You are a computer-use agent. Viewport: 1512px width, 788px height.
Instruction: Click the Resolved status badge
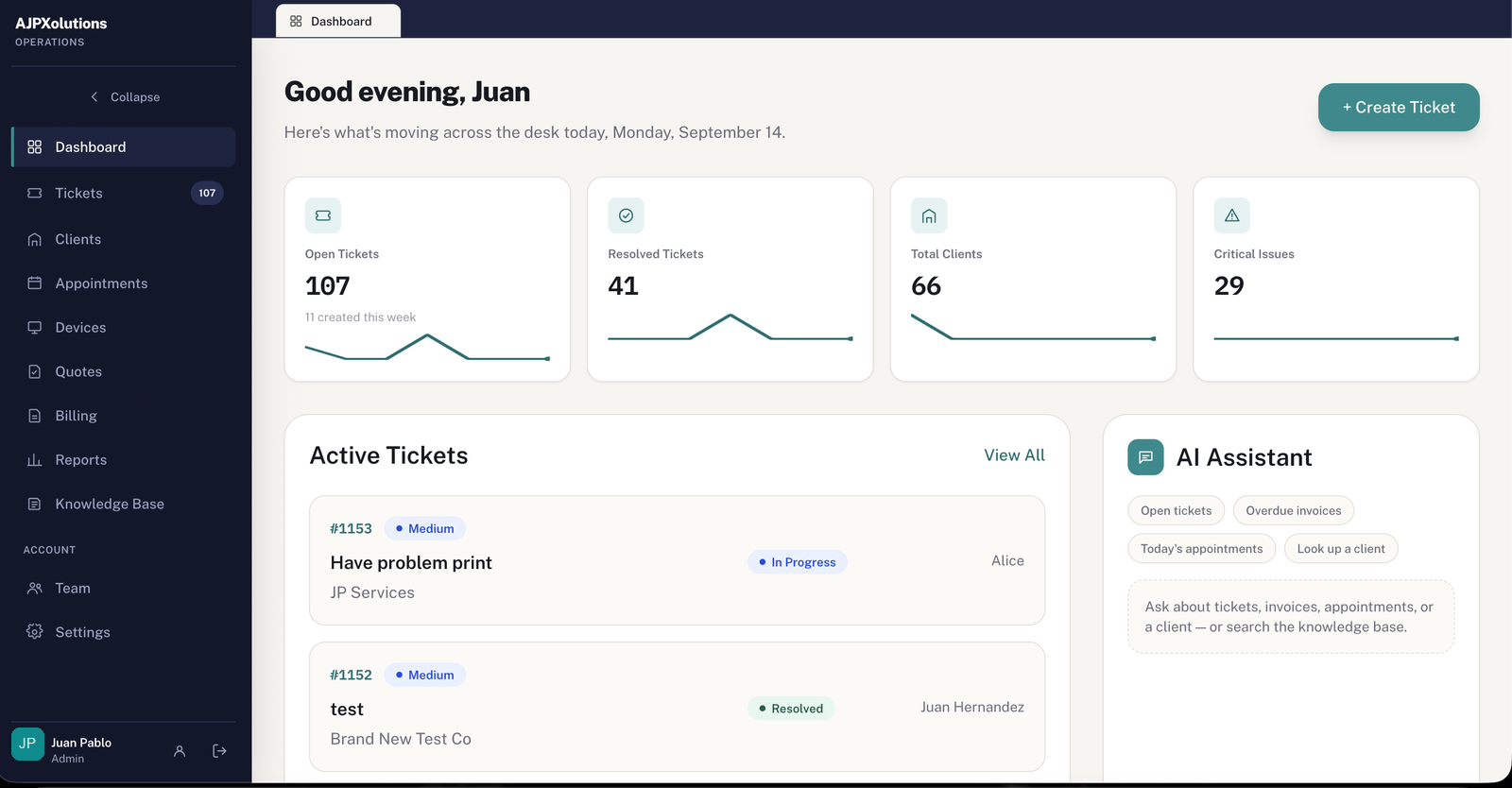click(x=791, y=709)
